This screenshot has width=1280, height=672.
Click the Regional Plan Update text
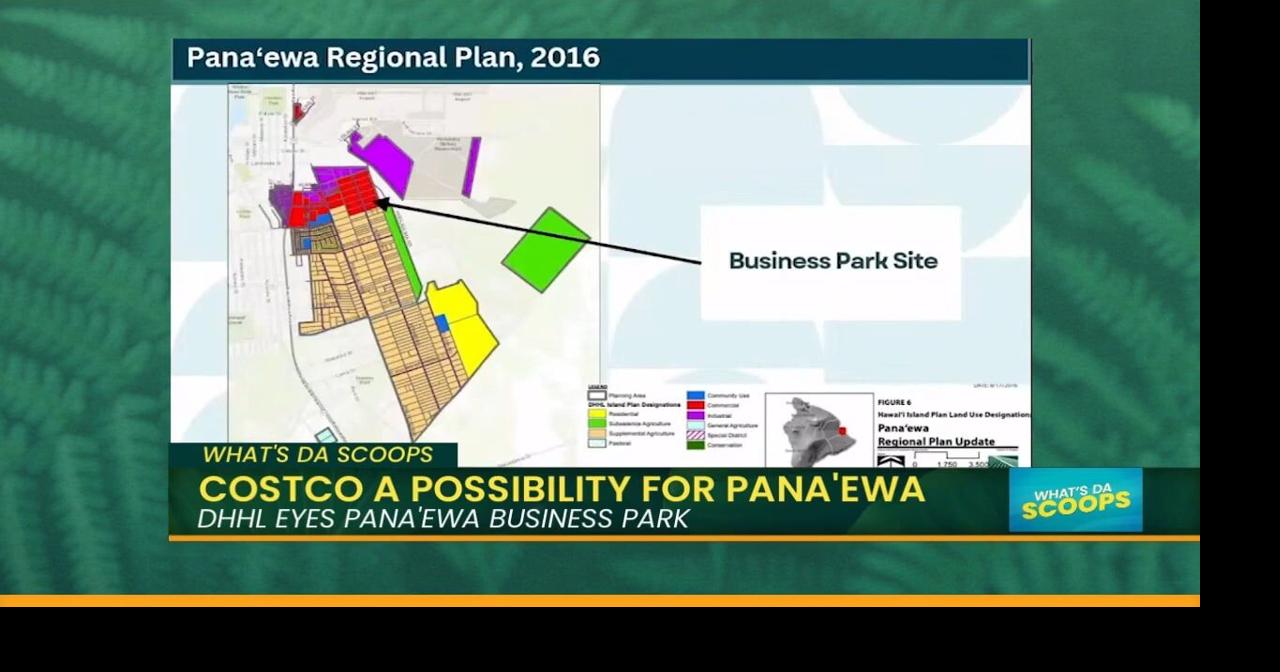[936, 441]
